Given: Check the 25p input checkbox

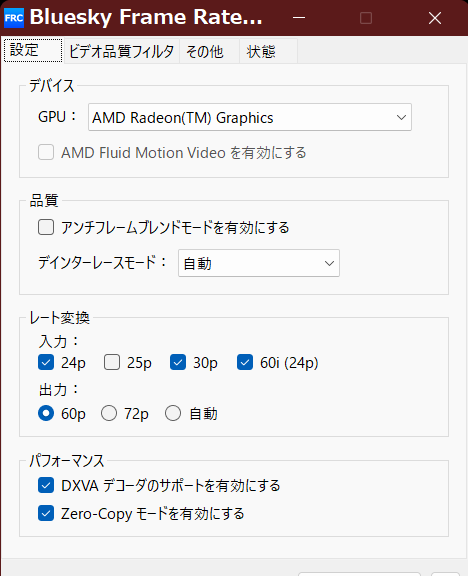Looking at the screenshot, I should tap(112, 363).
